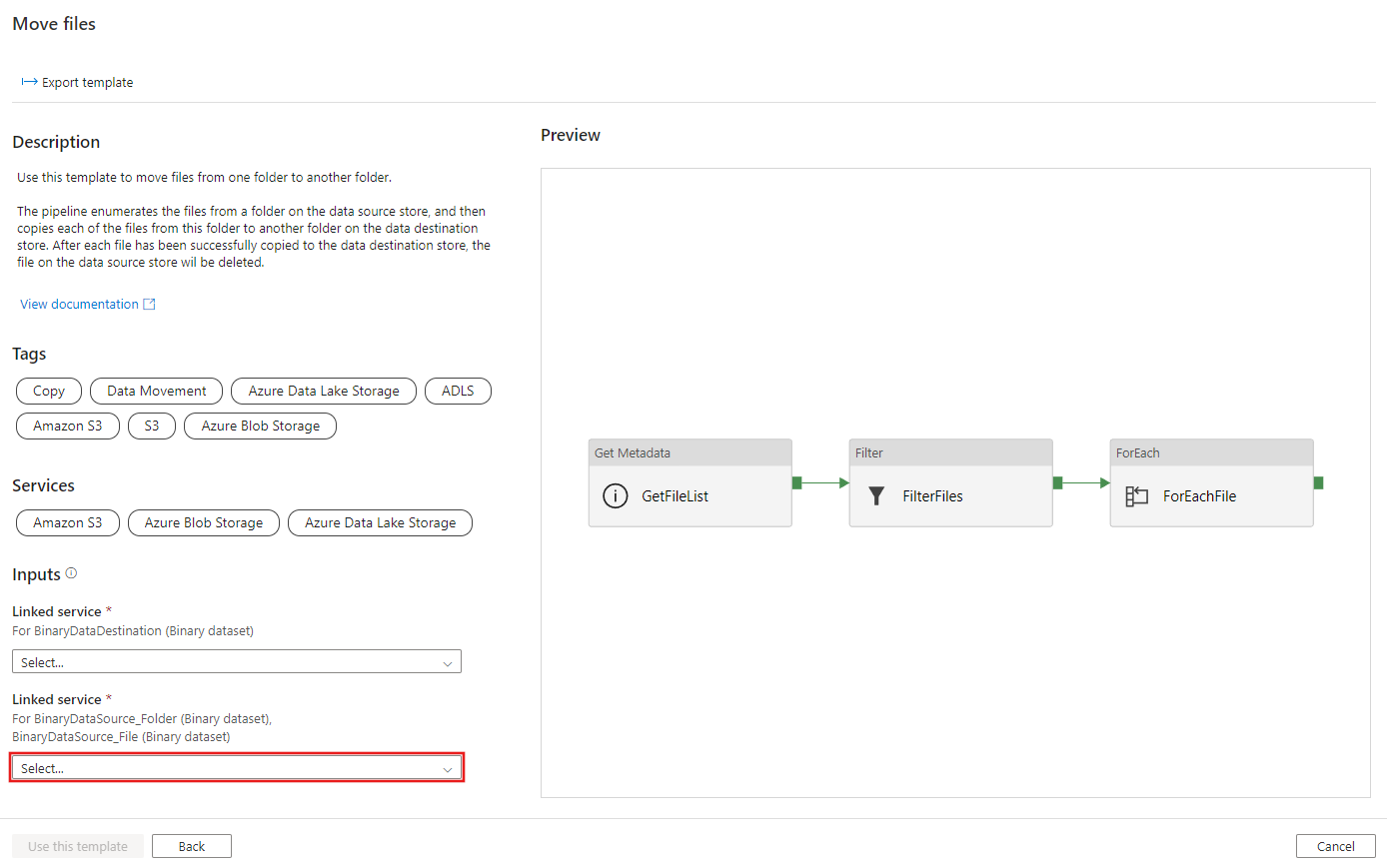Viewport: 1387px width, 868px height.
Task: Click the external link icon beside View documentation
Action: (150, 305)
